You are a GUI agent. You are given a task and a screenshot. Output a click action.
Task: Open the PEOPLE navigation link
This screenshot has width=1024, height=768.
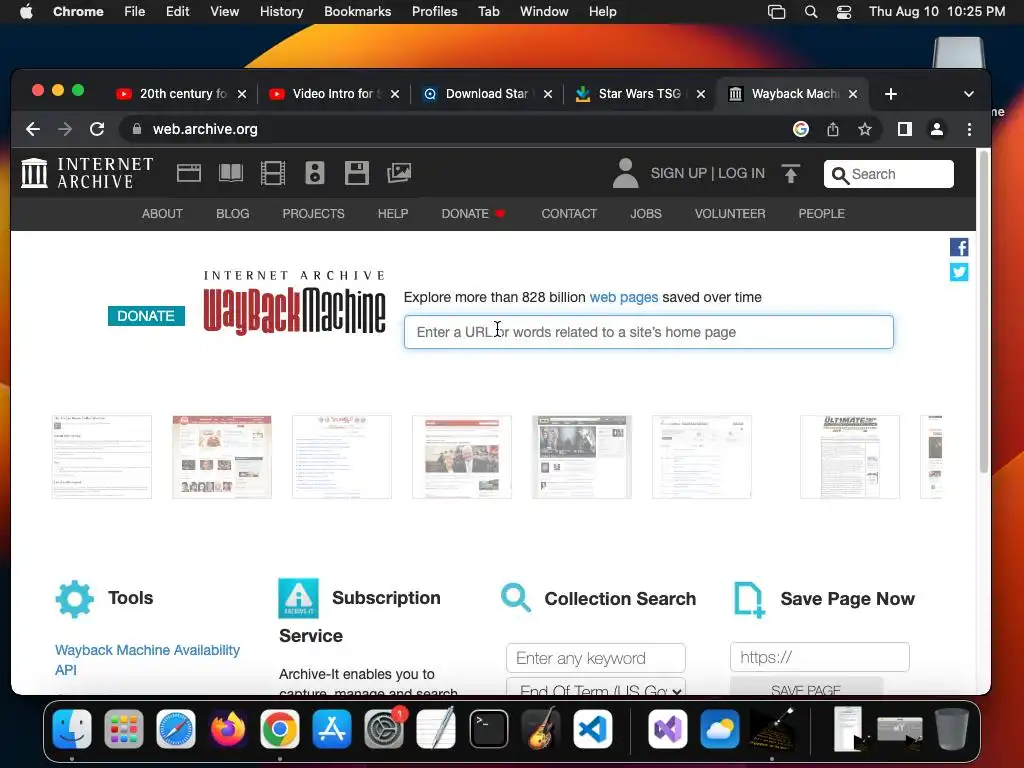coord(822,214)
